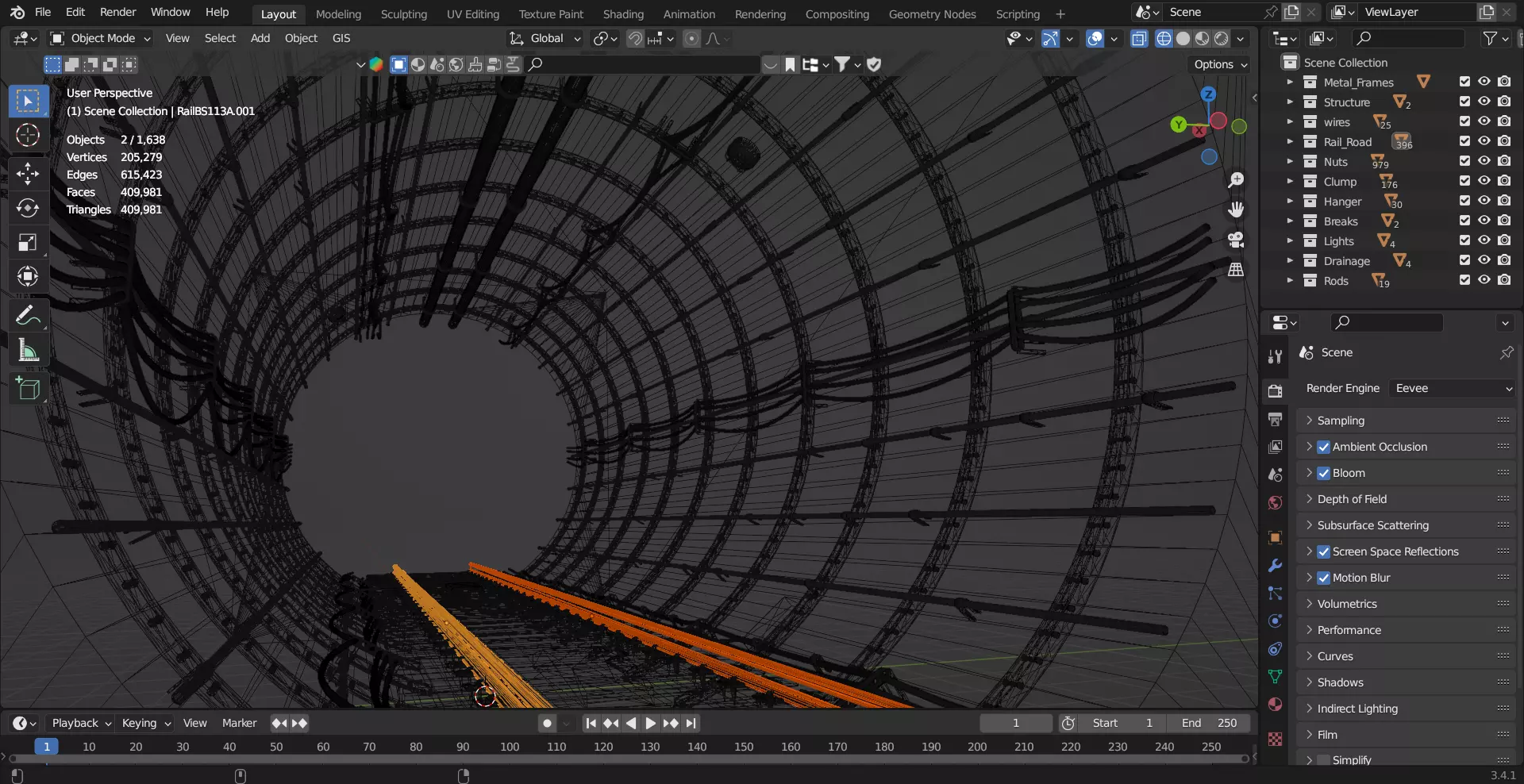1524x784 pixels.
Task: Open the Edit menu
Action: 75,12
